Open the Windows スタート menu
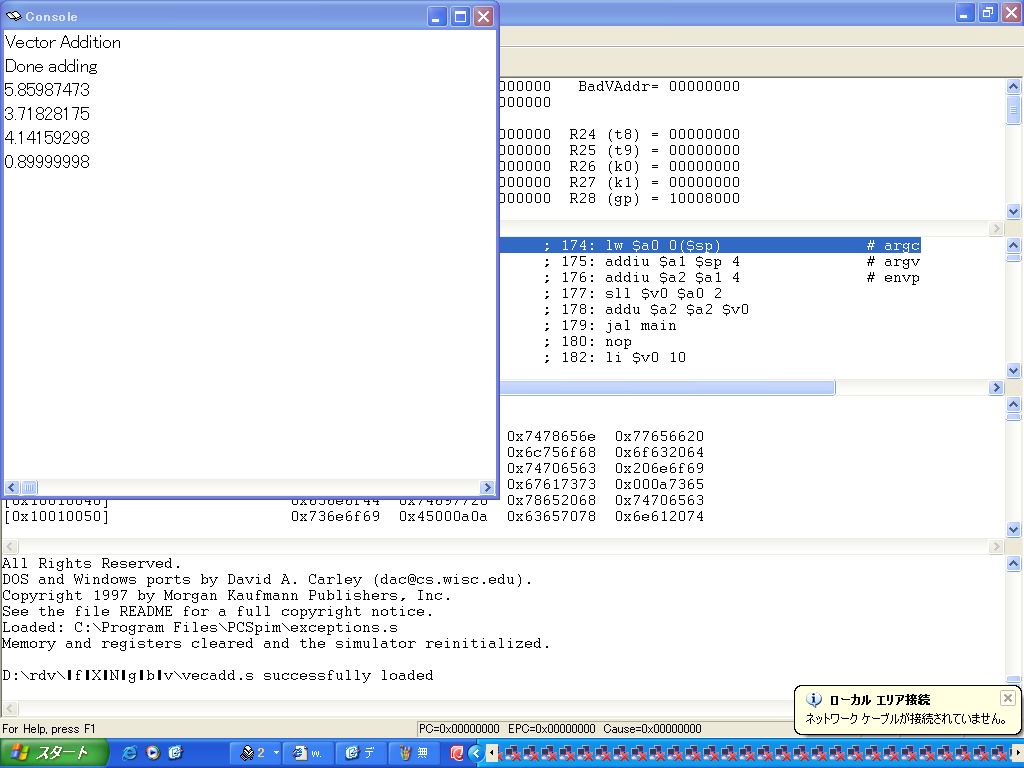1024x768 pixels. pos(50,753)
